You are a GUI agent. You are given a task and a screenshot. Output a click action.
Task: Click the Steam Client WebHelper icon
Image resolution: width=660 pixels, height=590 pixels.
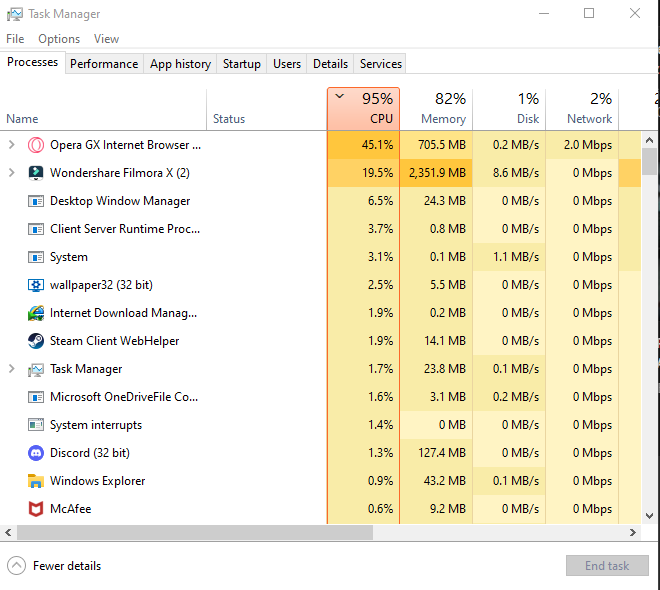pos(36,341)
